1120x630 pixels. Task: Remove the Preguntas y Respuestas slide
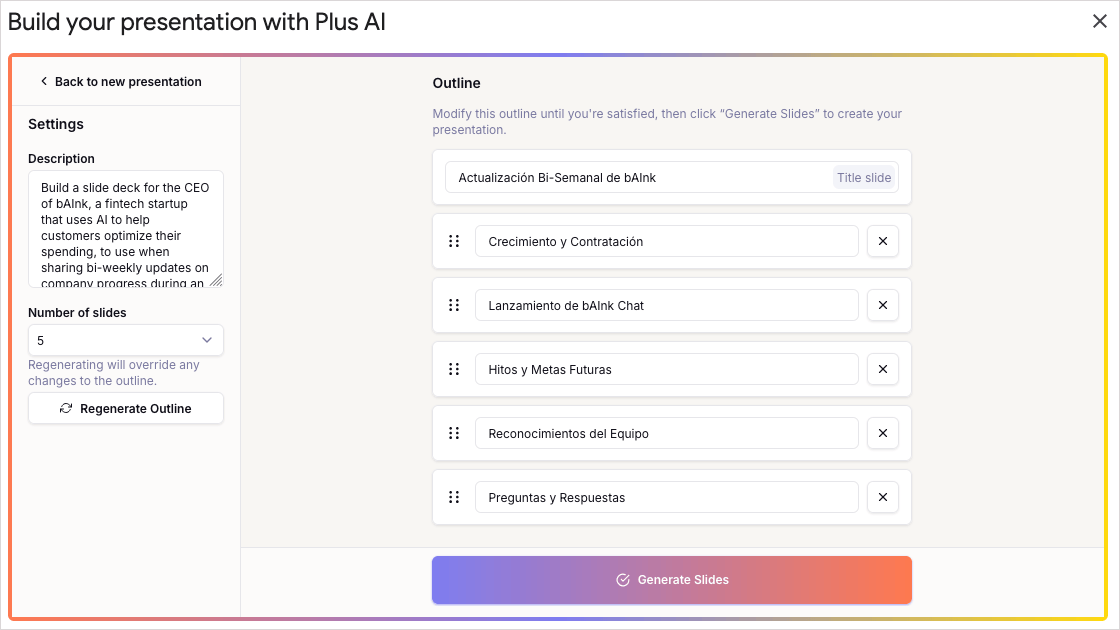click(882, 497)
